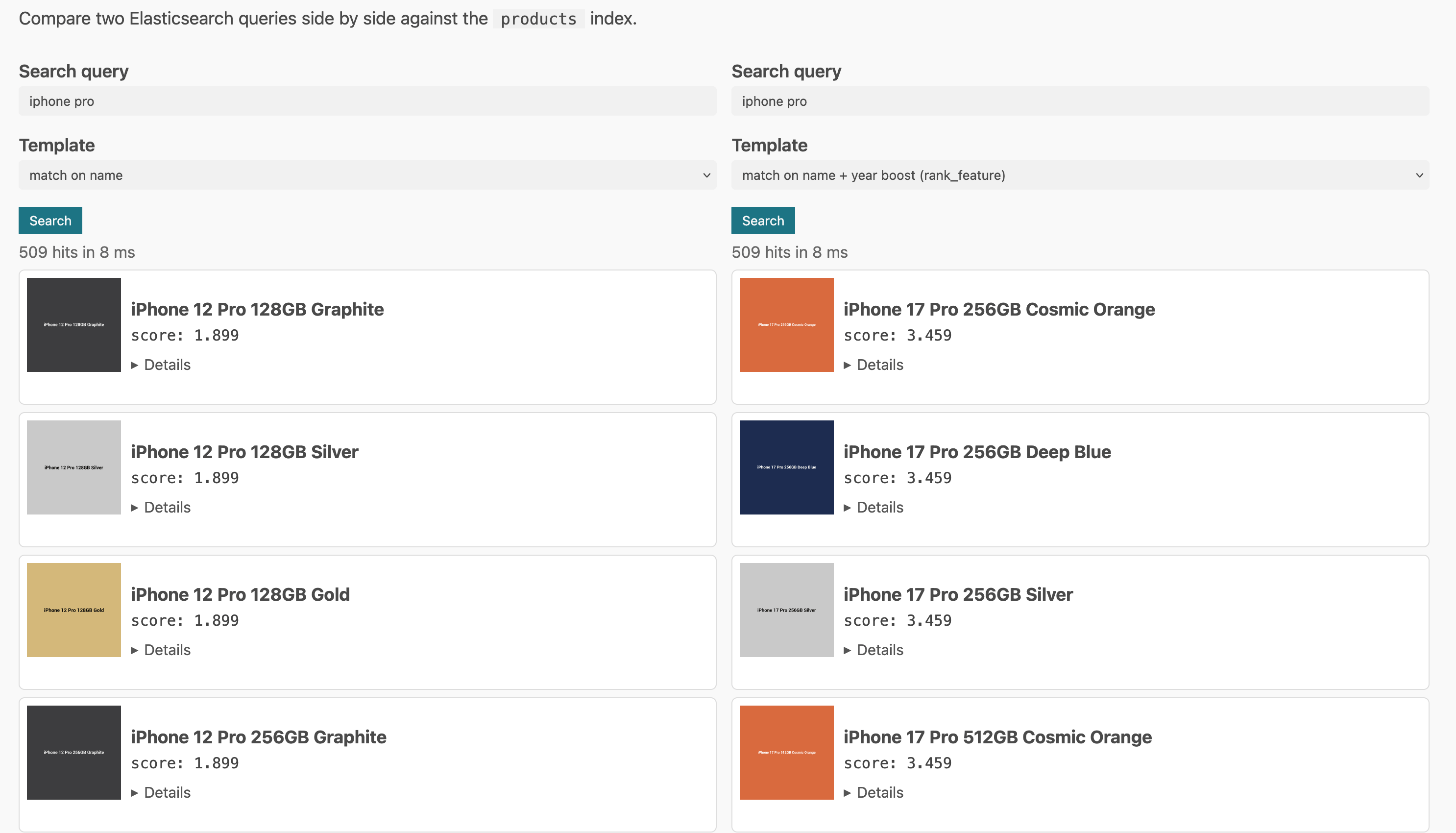Expand Details for iPhone 12 Pro 128GB Silver
The width and height of the screenshot is (1456, 833).
(x=161, y=507)
